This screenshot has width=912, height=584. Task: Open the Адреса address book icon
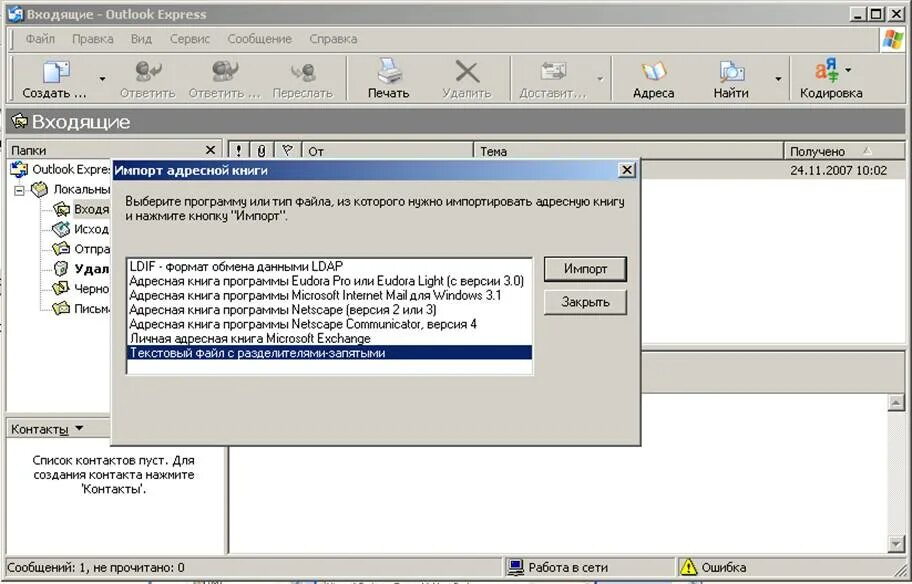coord(653,72)
